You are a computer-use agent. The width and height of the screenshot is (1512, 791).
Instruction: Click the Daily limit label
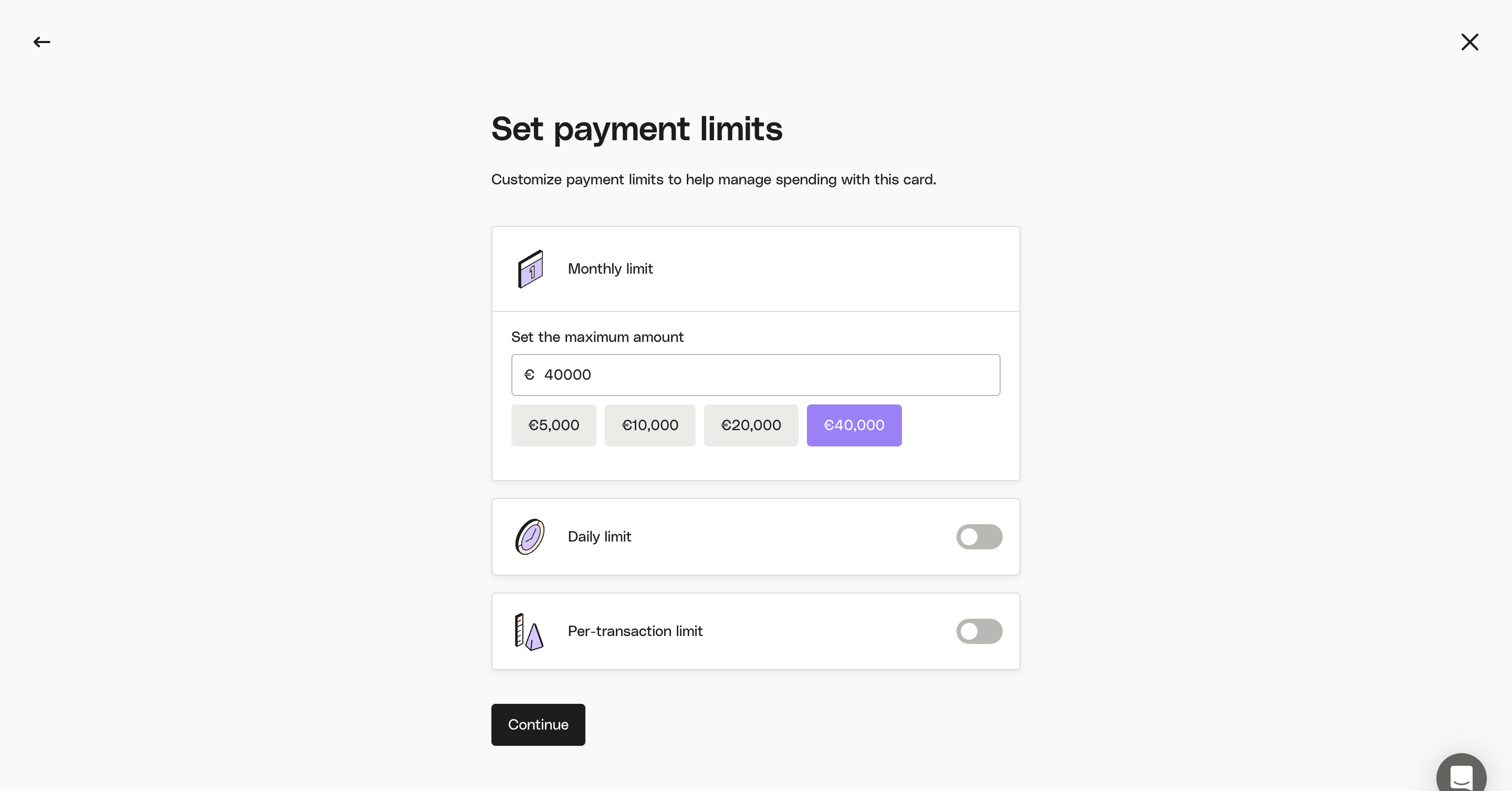[x=598, y=536]
